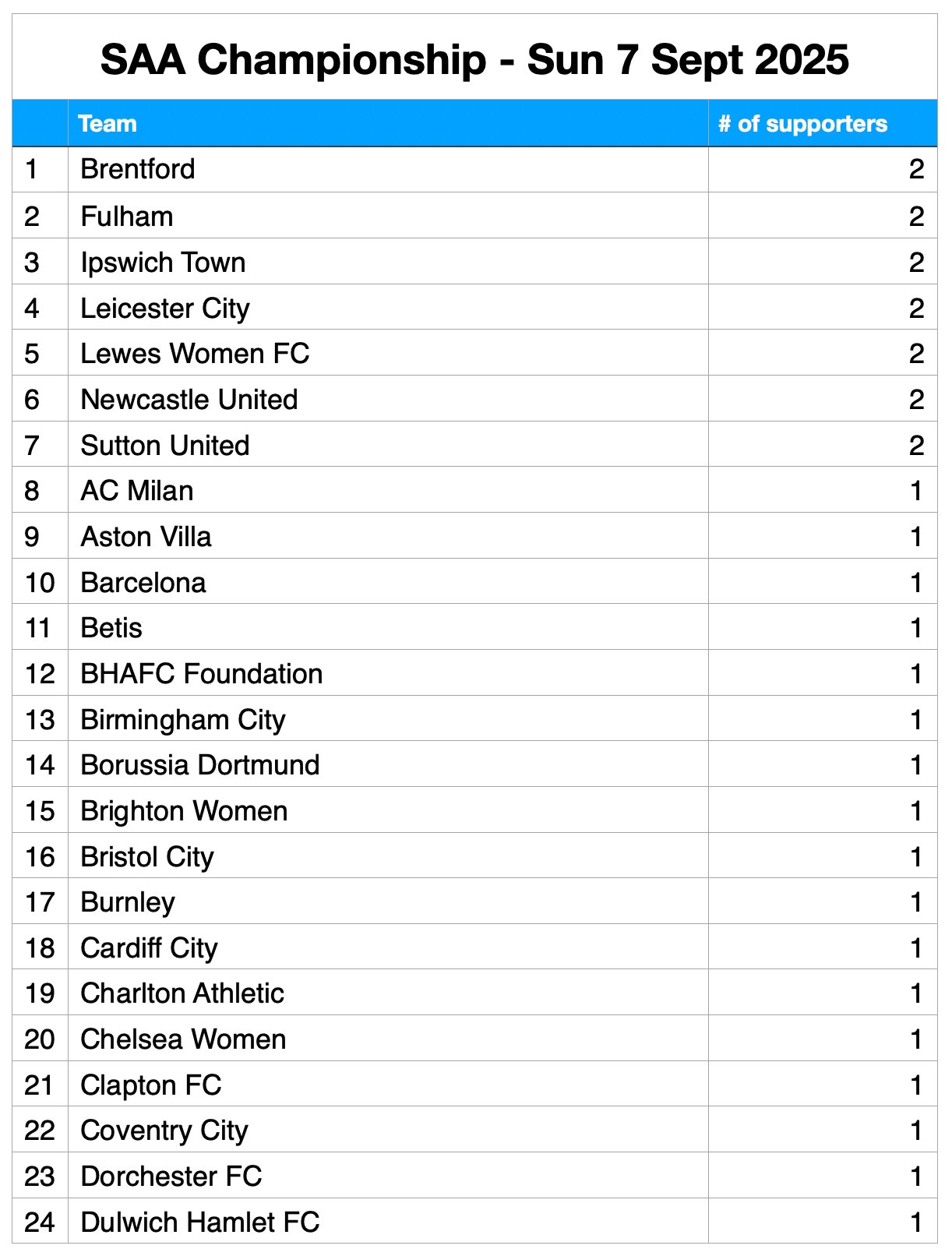This screenshot has height=1256, width=952.
Task: Click the supporter count for Clapton FC
Action: pyautogui.click(x=916, y=1085)
